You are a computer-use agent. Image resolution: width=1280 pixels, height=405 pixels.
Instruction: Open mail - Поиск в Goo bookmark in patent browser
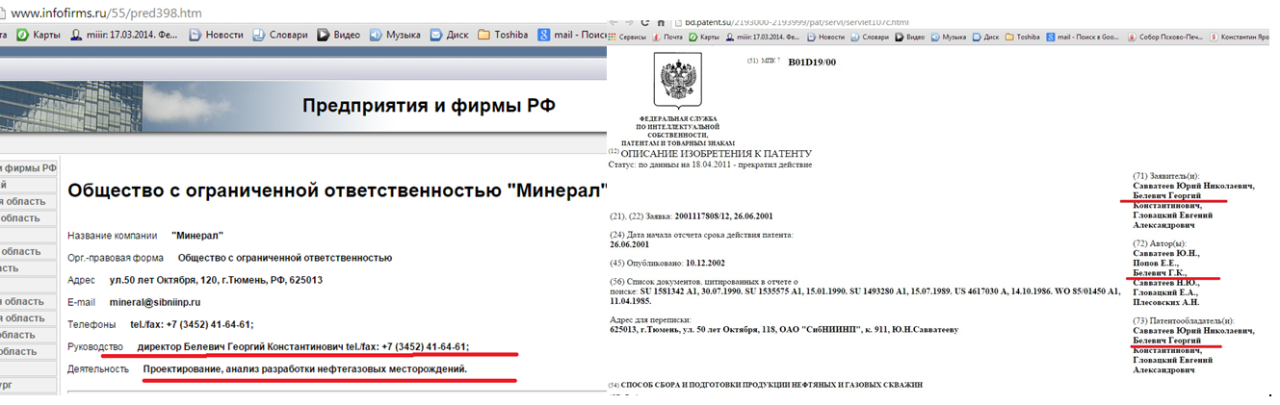point(1083,36)
